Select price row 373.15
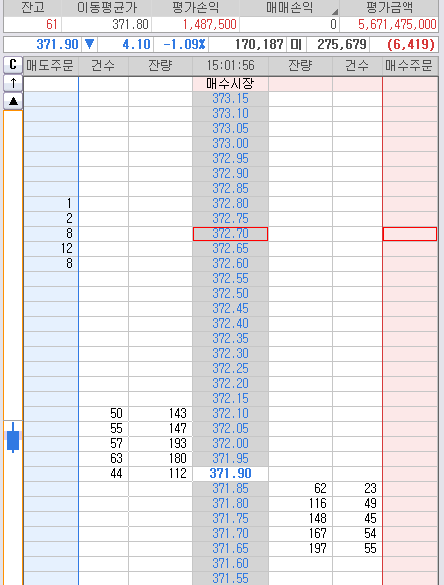The image size is (444, 585). [230, 98]
